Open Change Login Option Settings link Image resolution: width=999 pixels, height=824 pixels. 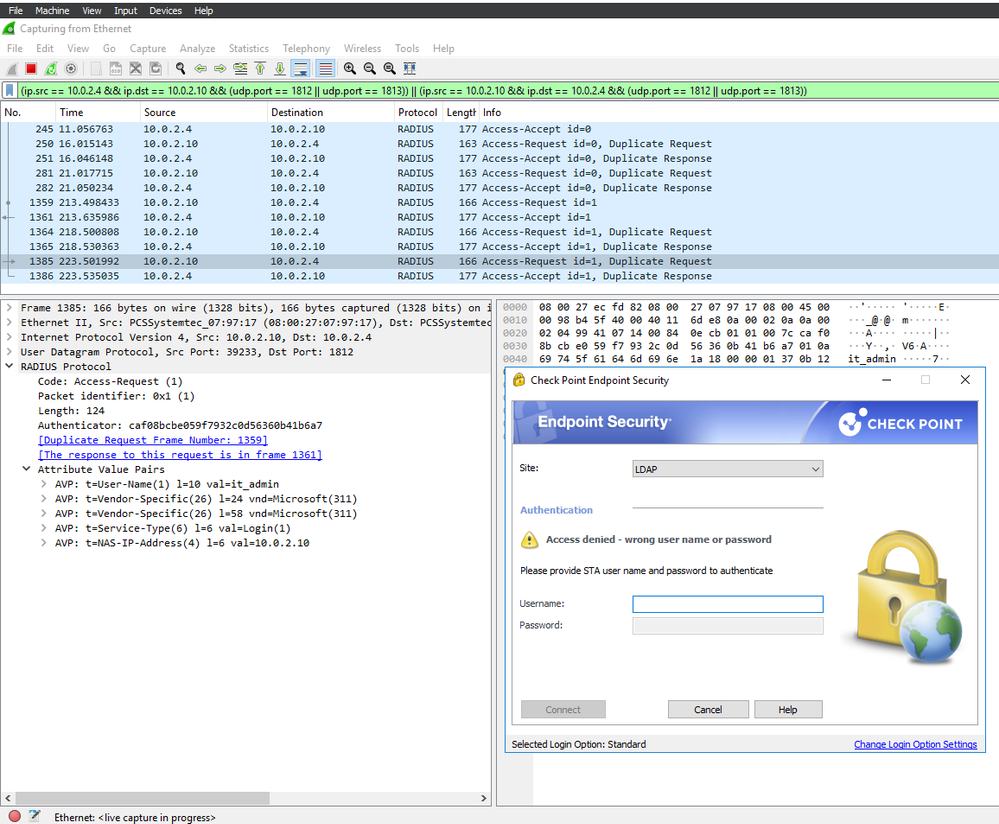pyautogui.click(x=914, y=745)
